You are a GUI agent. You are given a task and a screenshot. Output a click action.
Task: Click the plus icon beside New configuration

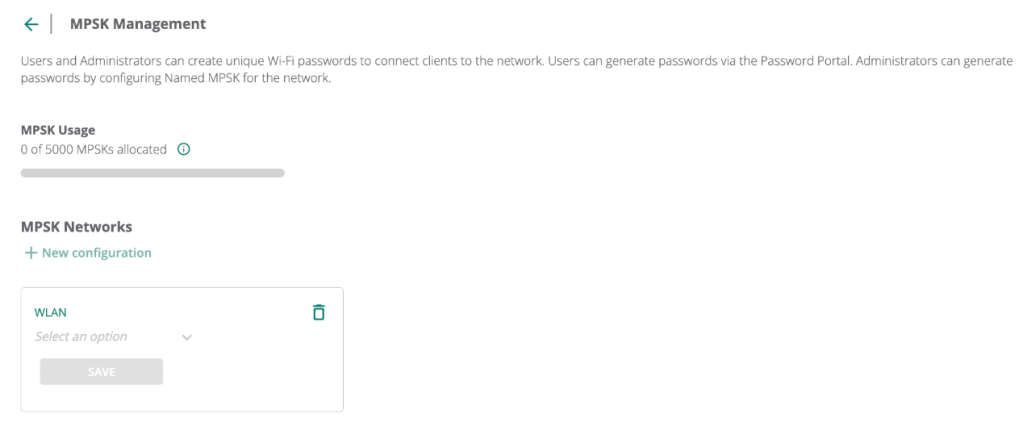[30, 253]
